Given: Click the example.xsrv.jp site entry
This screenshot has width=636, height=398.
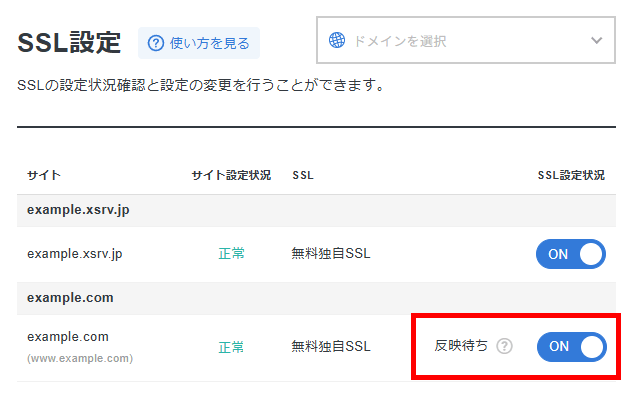Looking at the screenshot, I should pos(75,254).
